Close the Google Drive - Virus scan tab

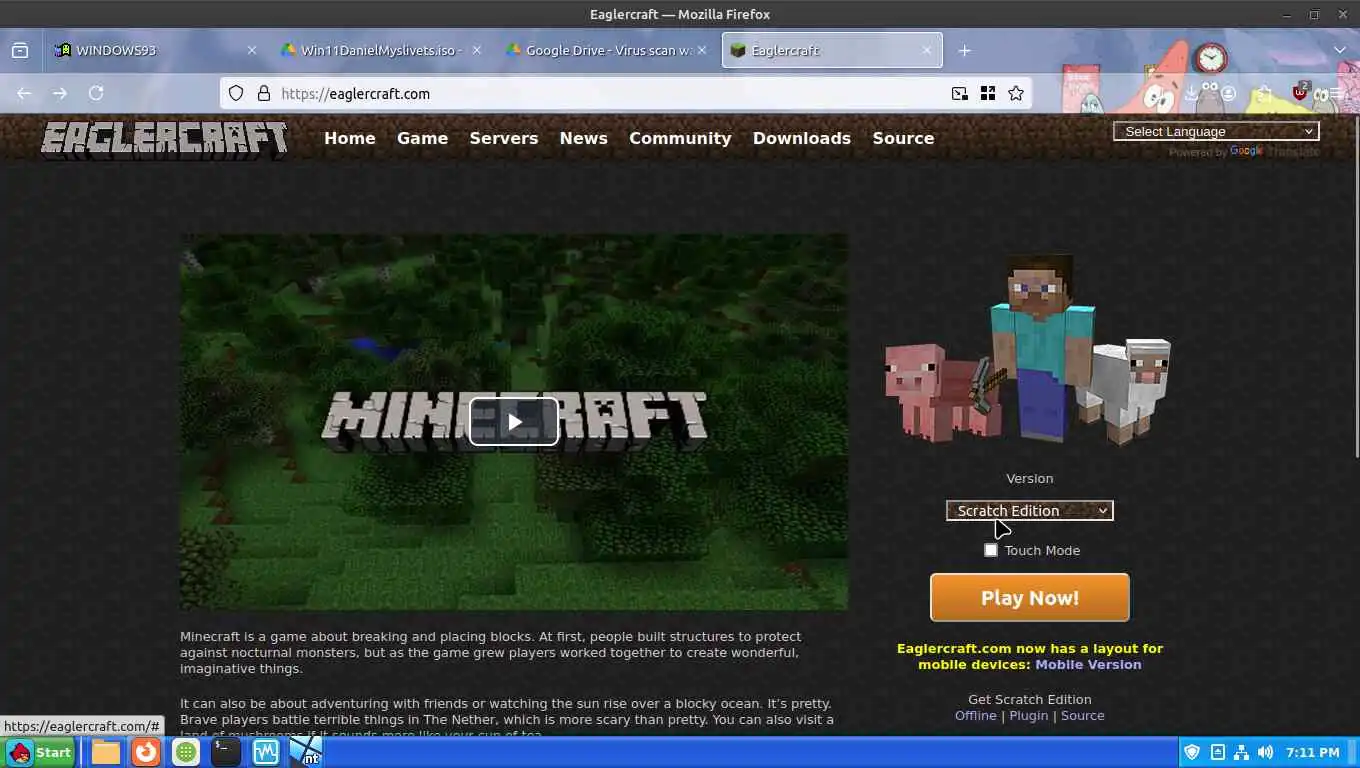tap(702, 50)
